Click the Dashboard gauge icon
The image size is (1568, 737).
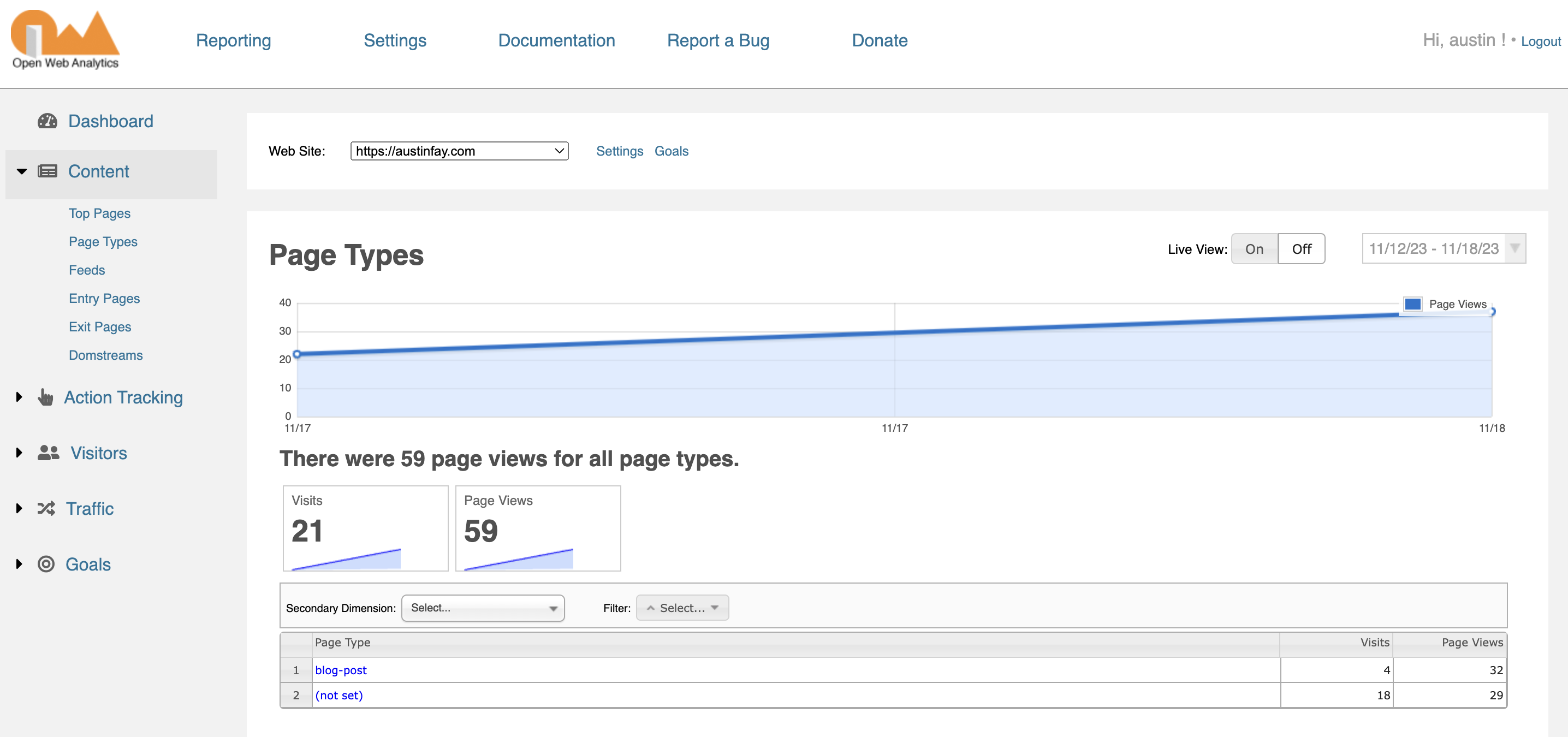tap(47, 121)
